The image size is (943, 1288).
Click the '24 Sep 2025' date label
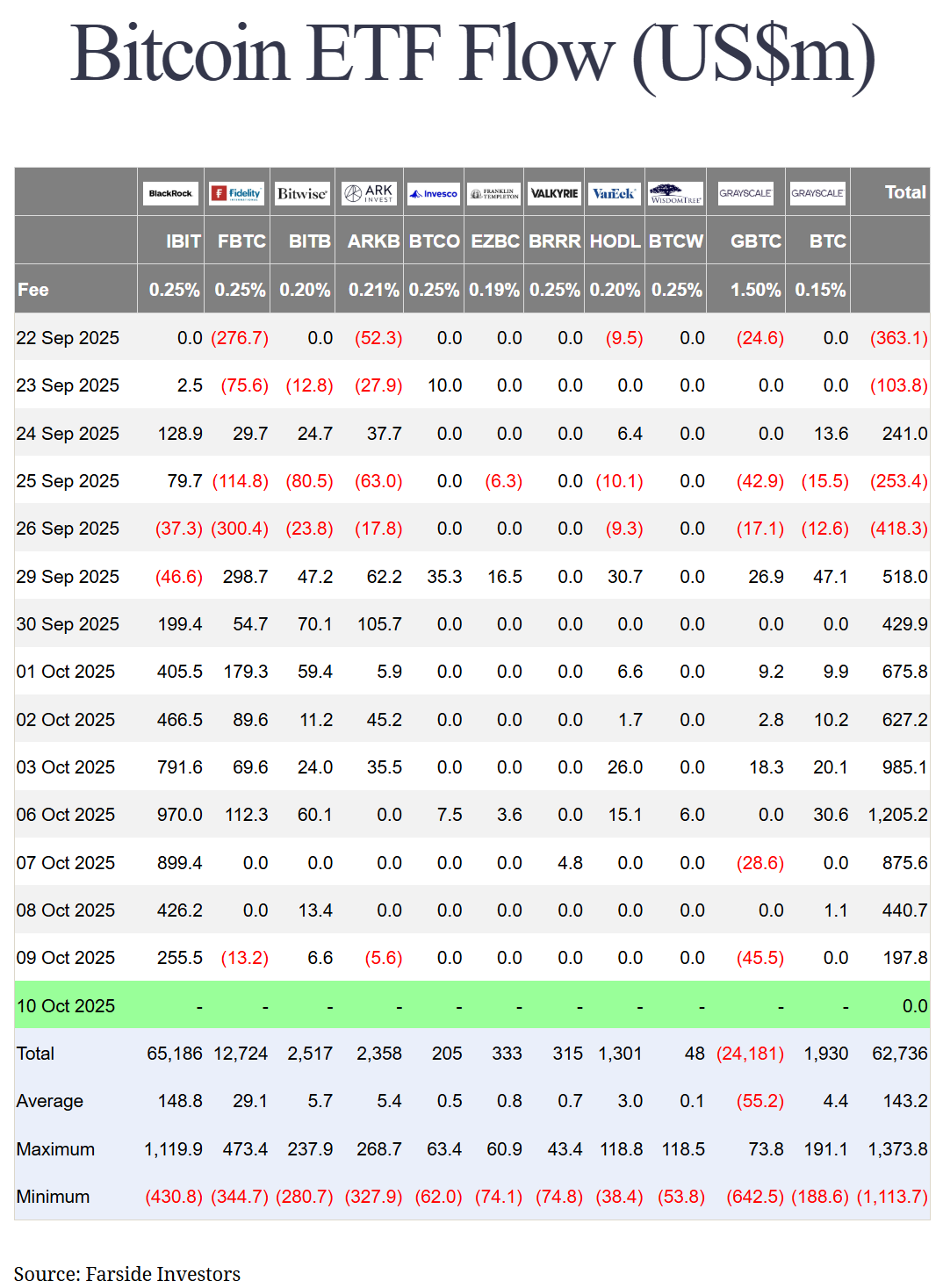(68, 434)
